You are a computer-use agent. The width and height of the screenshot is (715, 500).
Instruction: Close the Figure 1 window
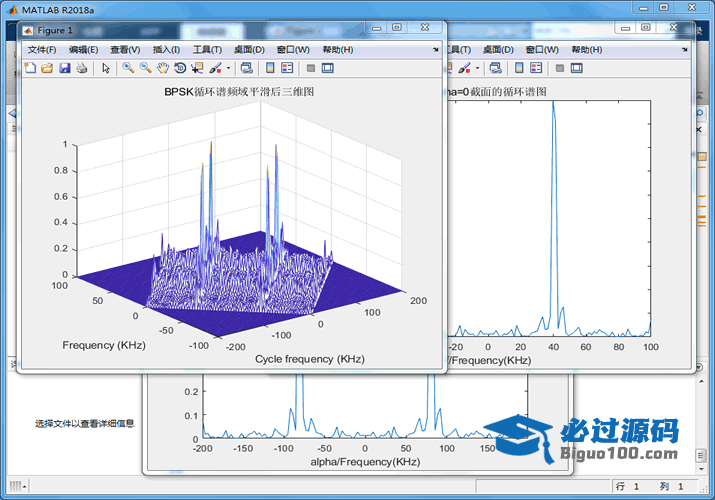(425, 27)
